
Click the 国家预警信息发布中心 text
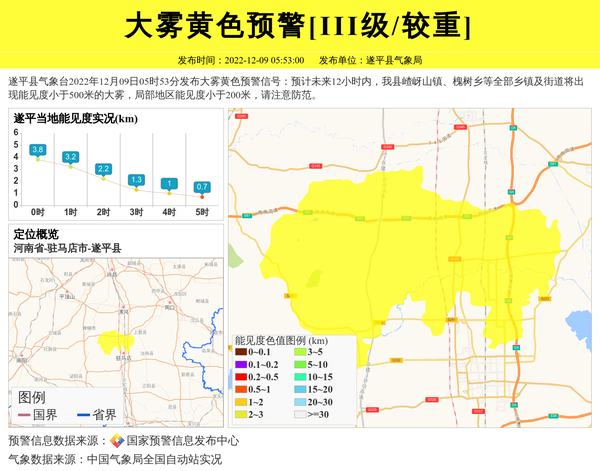183,441
